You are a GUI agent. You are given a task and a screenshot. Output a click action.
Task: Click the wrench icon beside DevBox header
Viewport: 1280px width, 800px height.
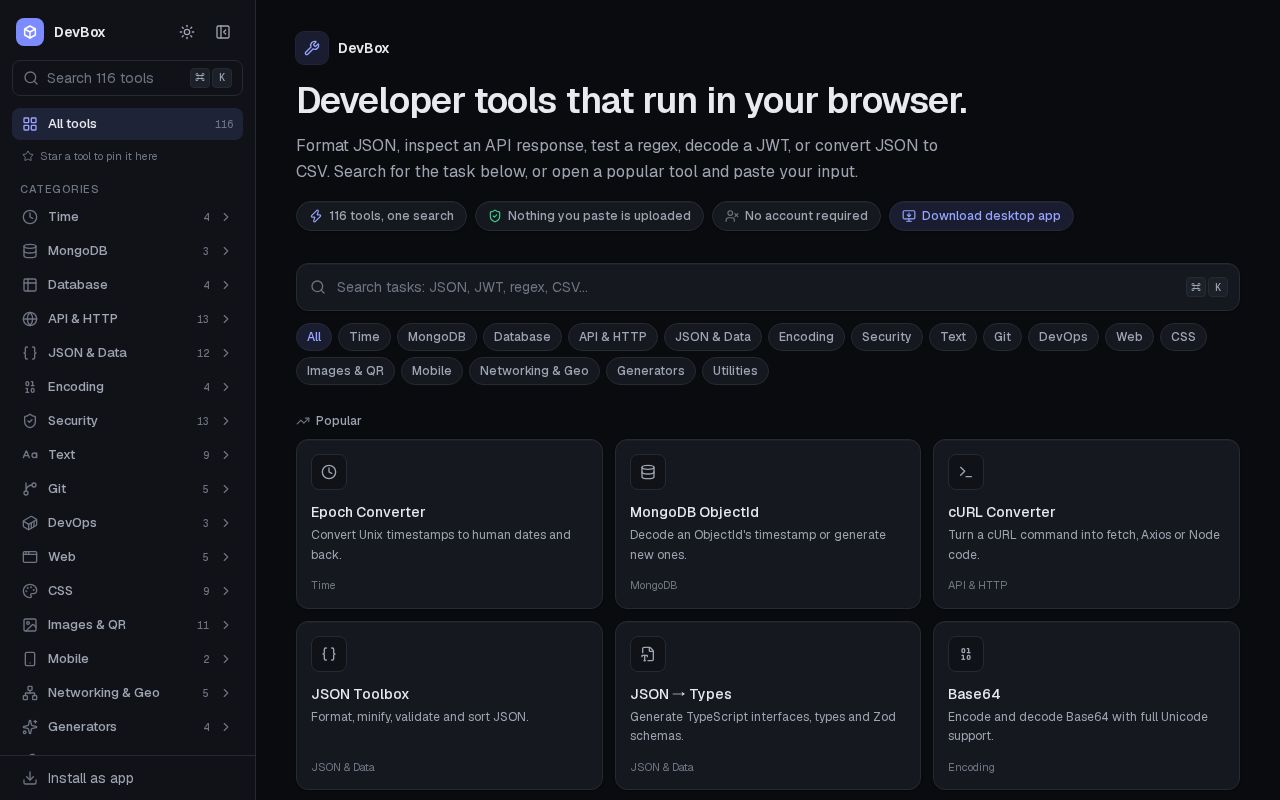(x=312, y=48)
